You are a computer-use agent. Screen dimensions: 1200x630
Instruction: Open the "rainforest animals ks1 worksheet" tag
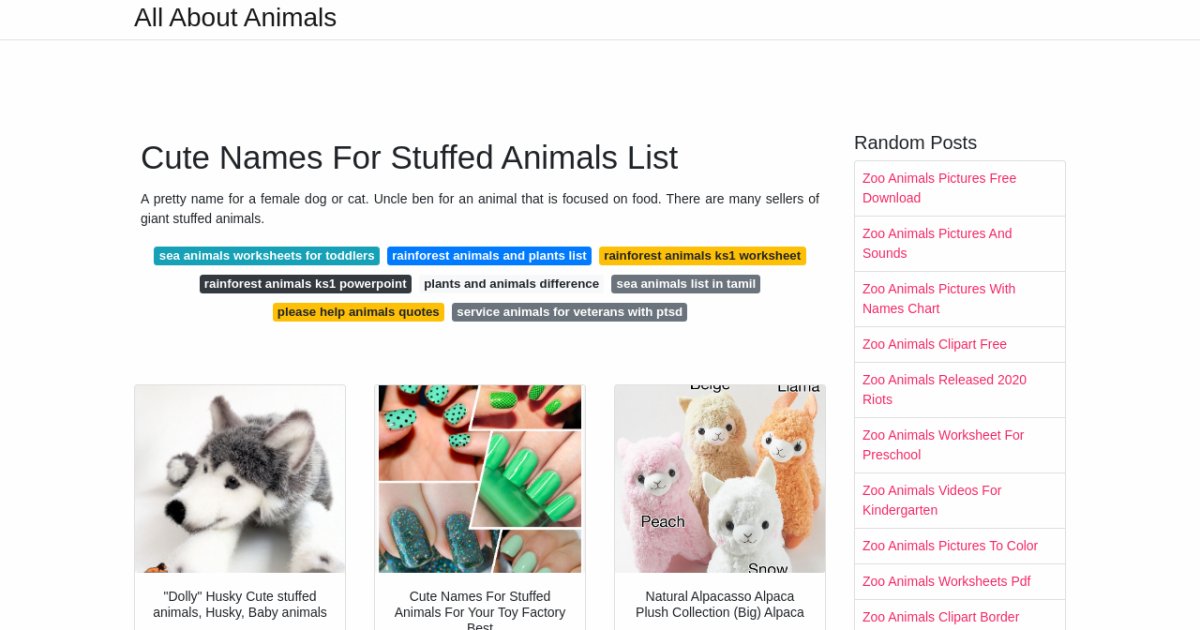coord(702,255)
